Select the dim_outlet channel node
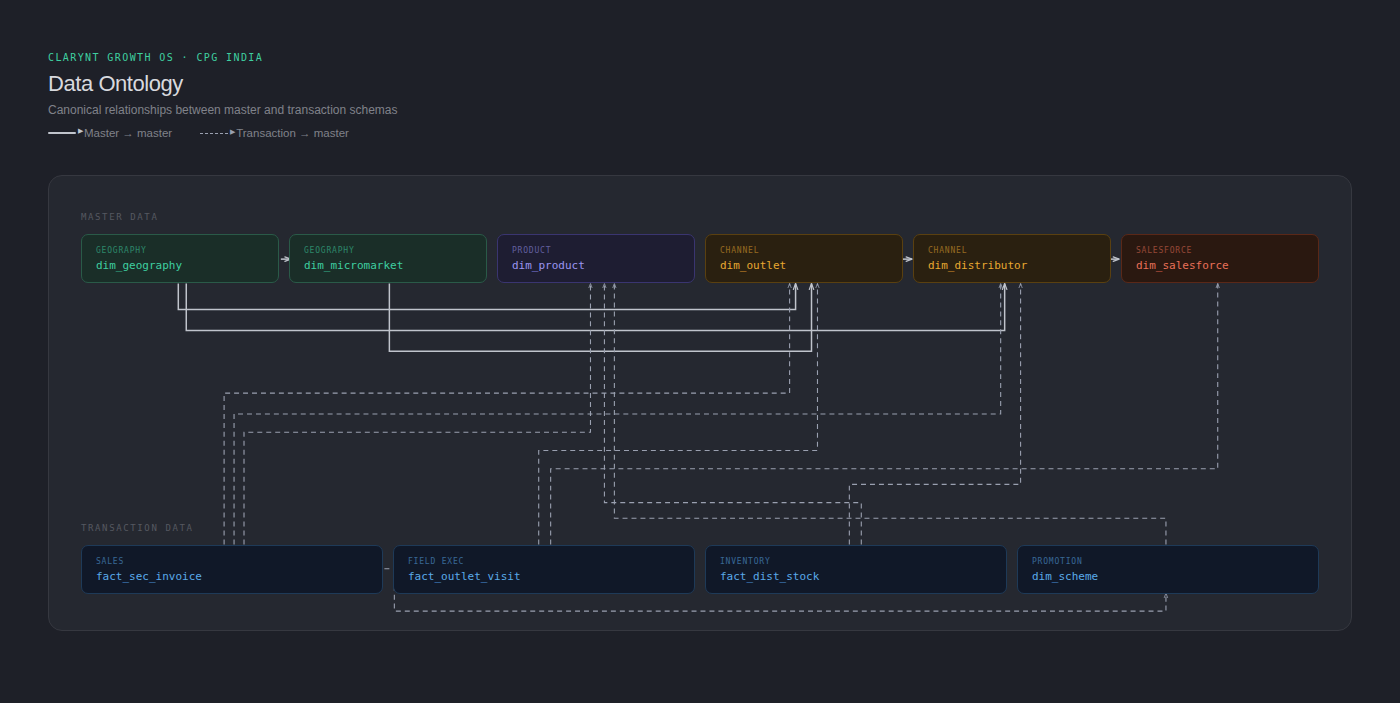1400x703 pixels. click(x=804, y=258)
